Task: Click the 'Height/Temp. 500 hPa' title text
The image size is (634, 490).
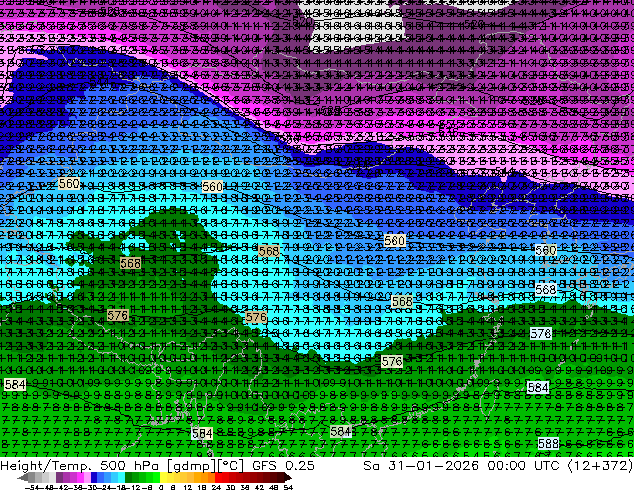Action: (79, 466)
